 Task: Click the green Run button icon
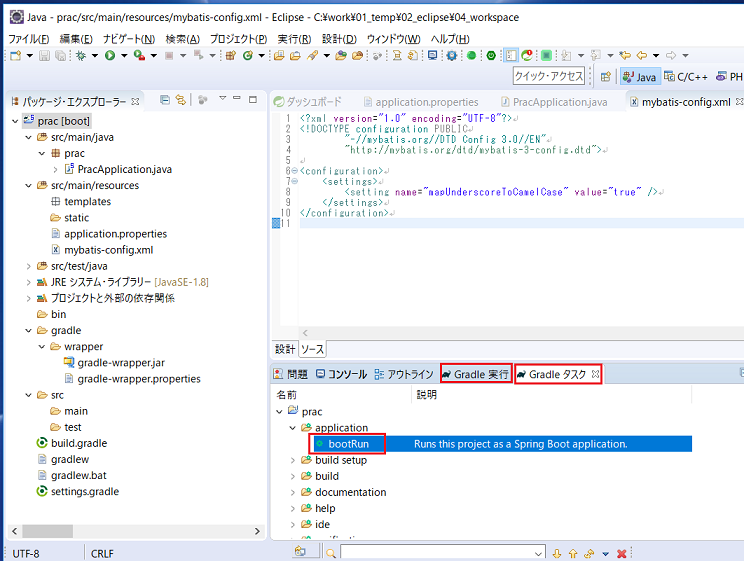pos(110,56)
